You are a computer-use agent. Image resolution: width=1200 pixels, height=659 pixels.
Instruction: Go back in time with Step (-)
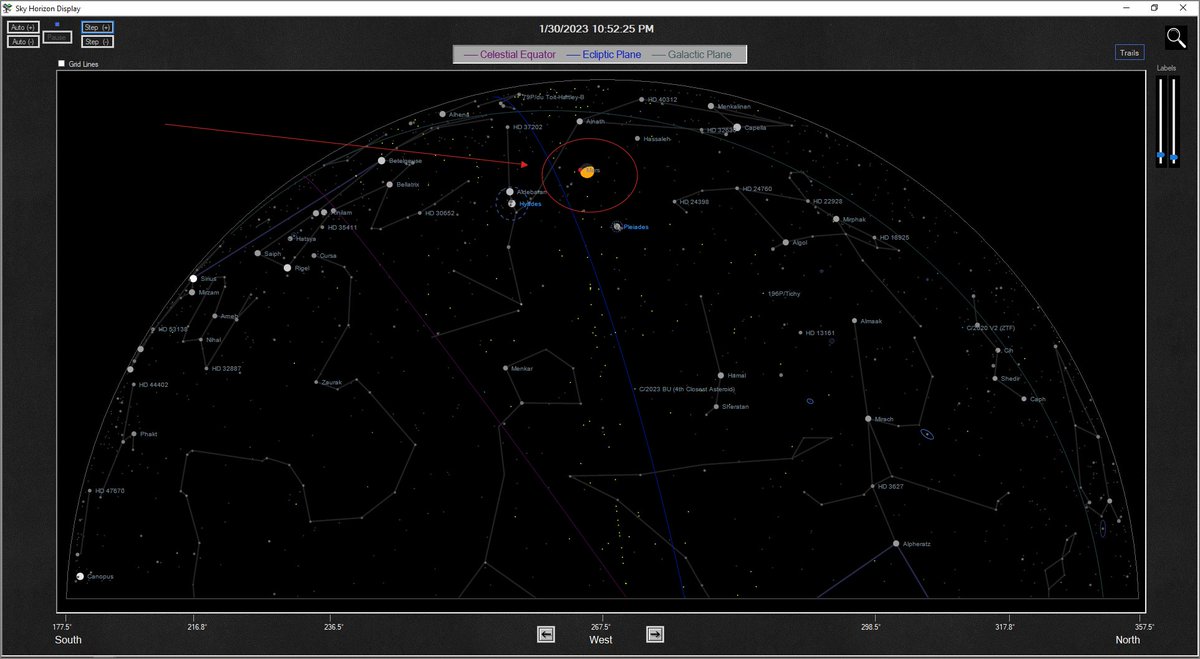pos(97,42)
